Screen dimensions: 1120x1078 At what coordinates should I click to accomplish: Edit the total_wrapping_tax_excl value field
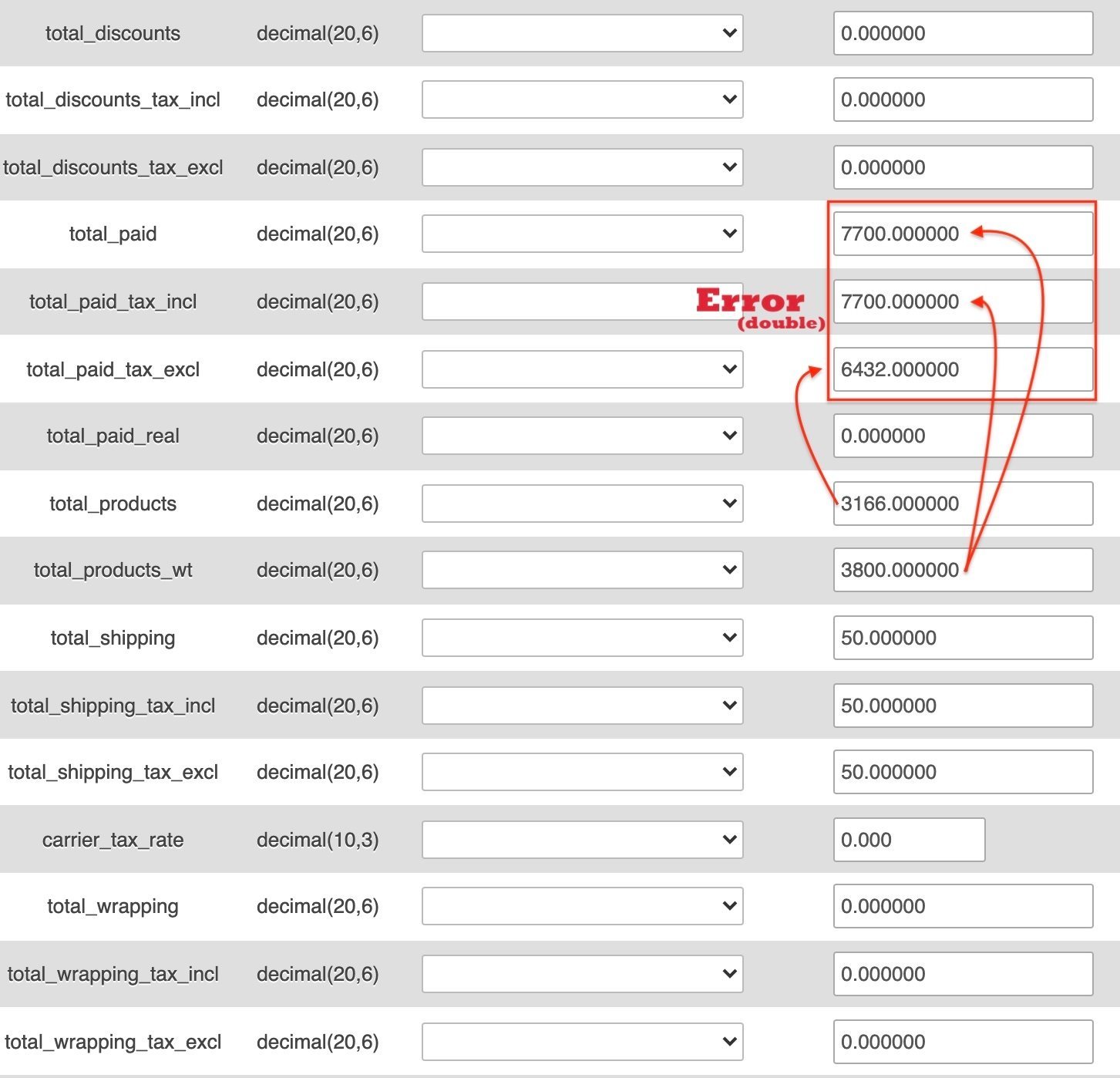(x=963, y=1042)
